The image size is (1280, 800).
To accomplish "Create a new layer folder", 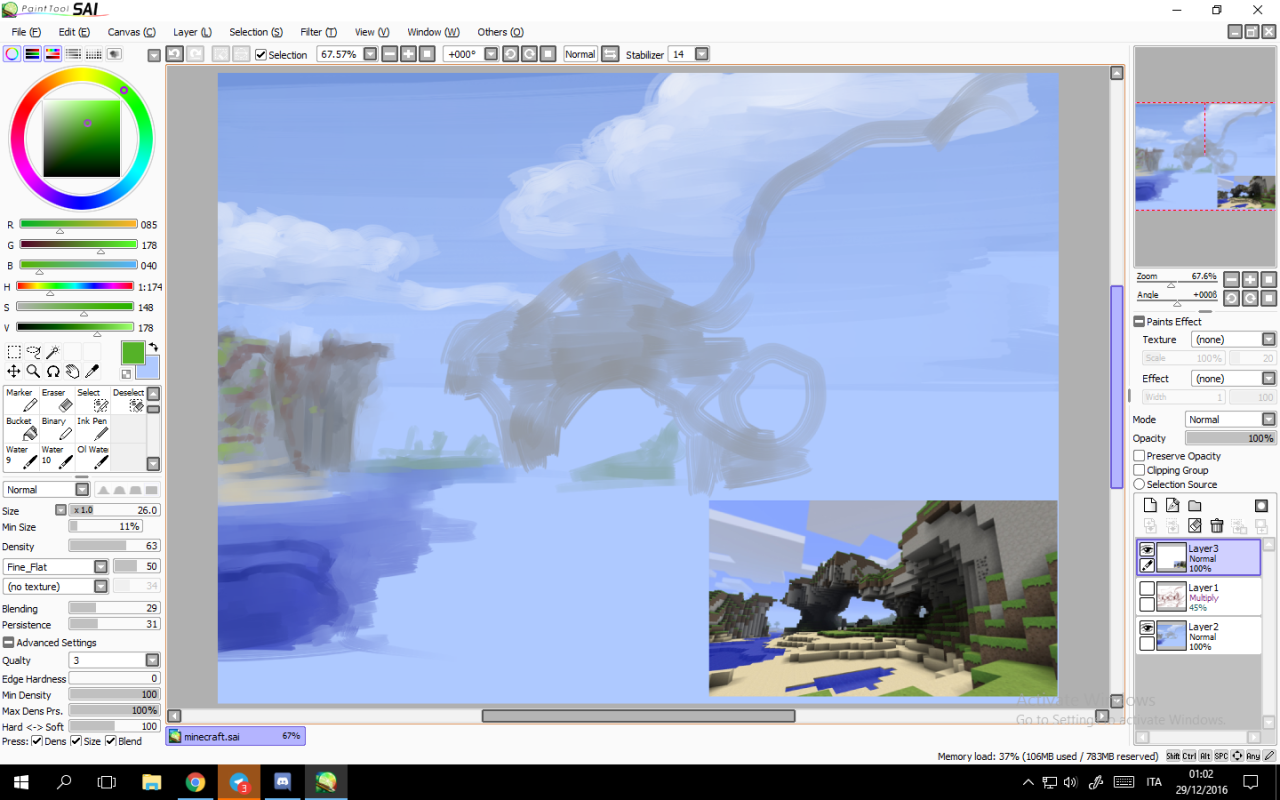I will [x=1194, y=506].
